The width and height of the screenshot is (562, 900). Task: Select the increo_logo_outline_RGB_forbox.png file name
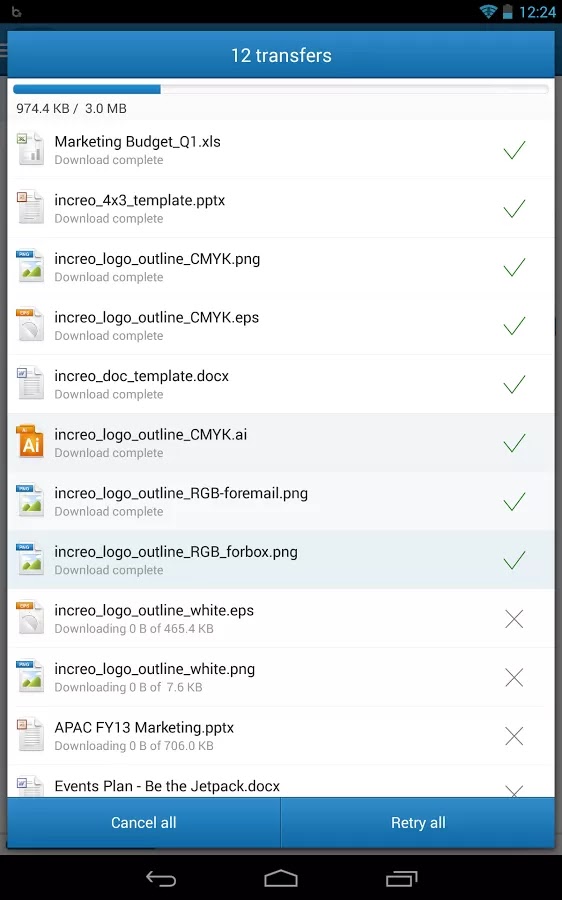[x=176, y=552]
